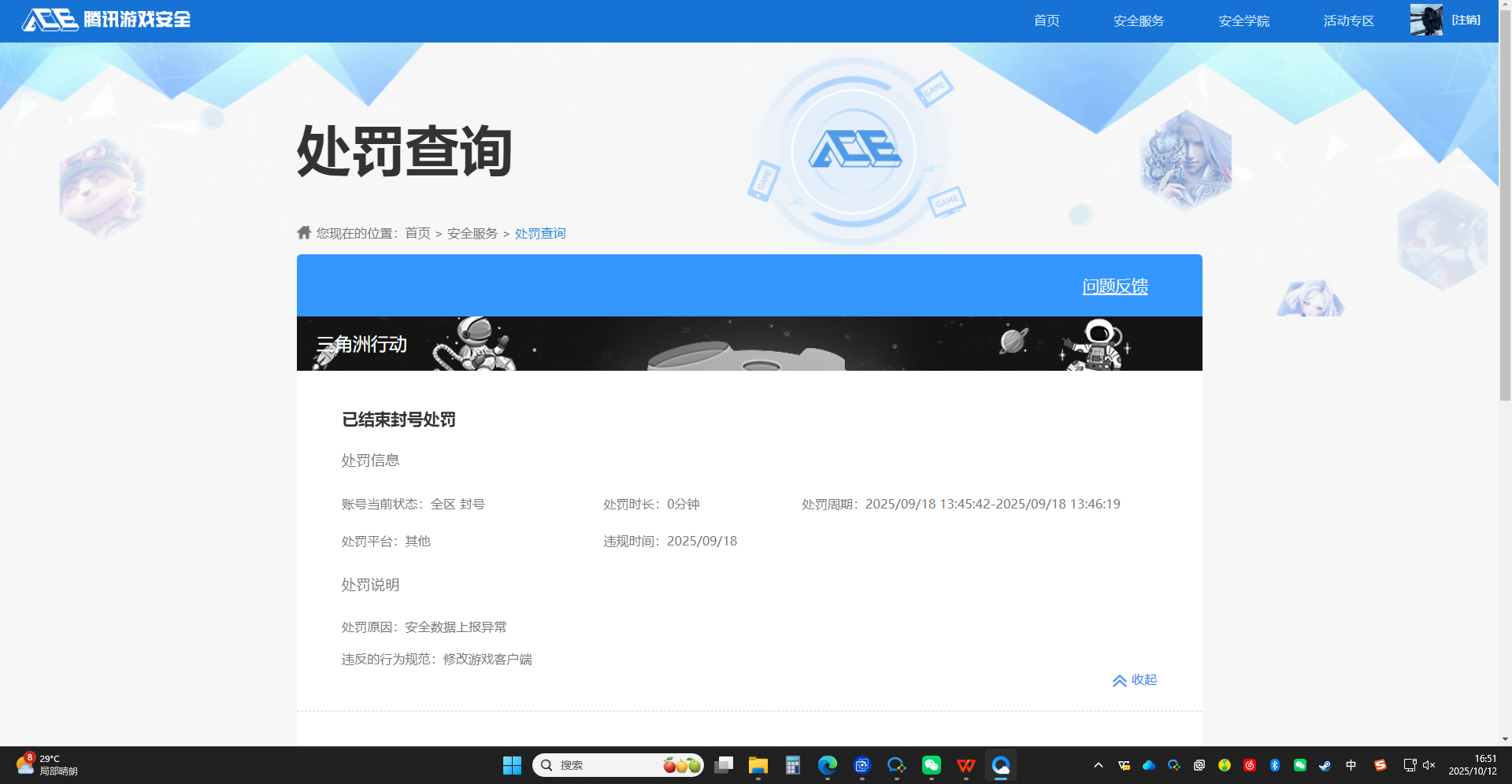The image size is (1512, 784).
Task: Expand hidden icons in the system tray
Action: (x=1097, y=764)
